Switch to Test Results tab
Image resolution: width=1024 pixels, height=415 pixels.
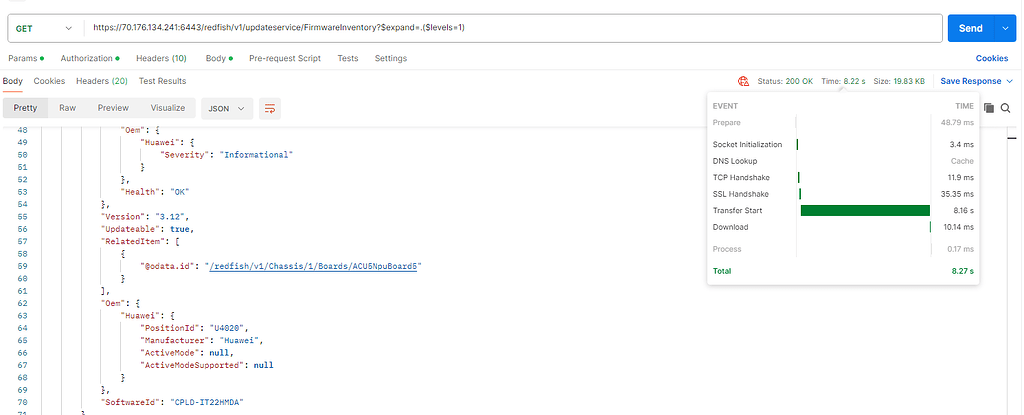click(x=162, y=81)
